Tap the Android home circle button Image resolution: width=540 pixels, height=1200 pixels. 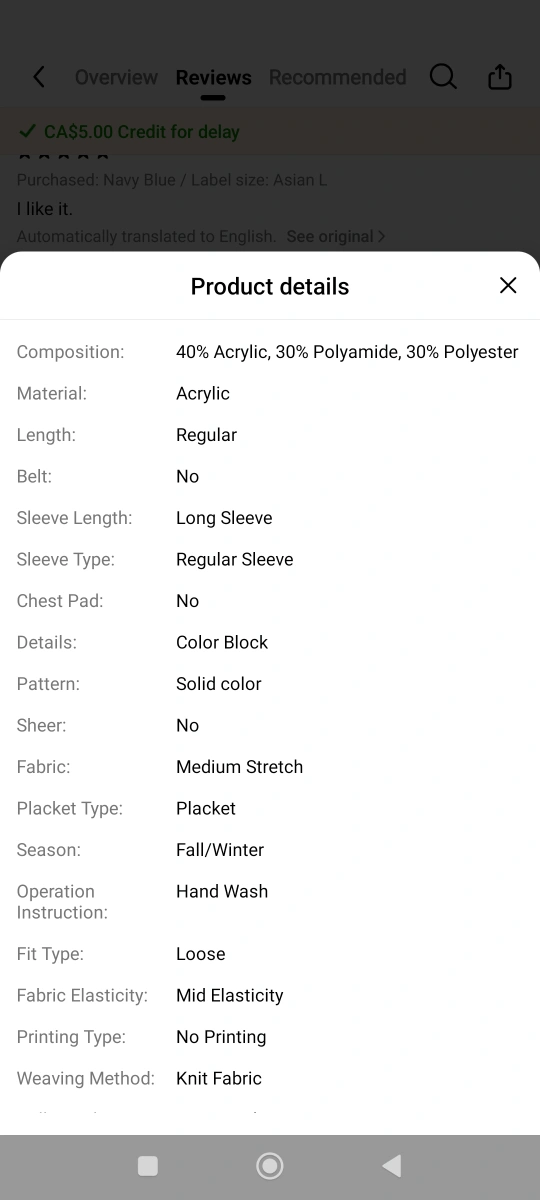point(270,1166)
